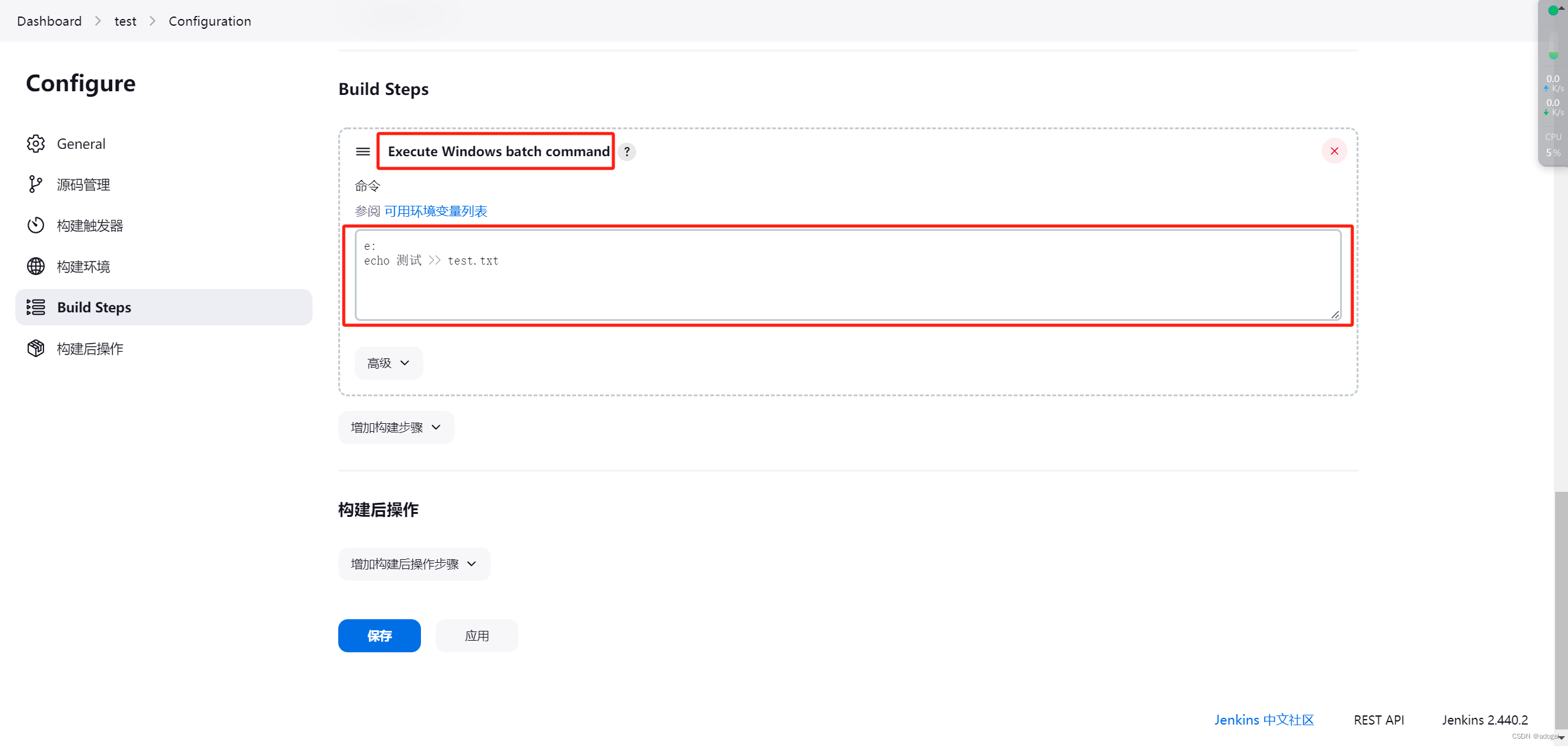The image size is (1568, 746).
Task: Click the General gear icon in sidebar
Action: (x=36, y=143)
